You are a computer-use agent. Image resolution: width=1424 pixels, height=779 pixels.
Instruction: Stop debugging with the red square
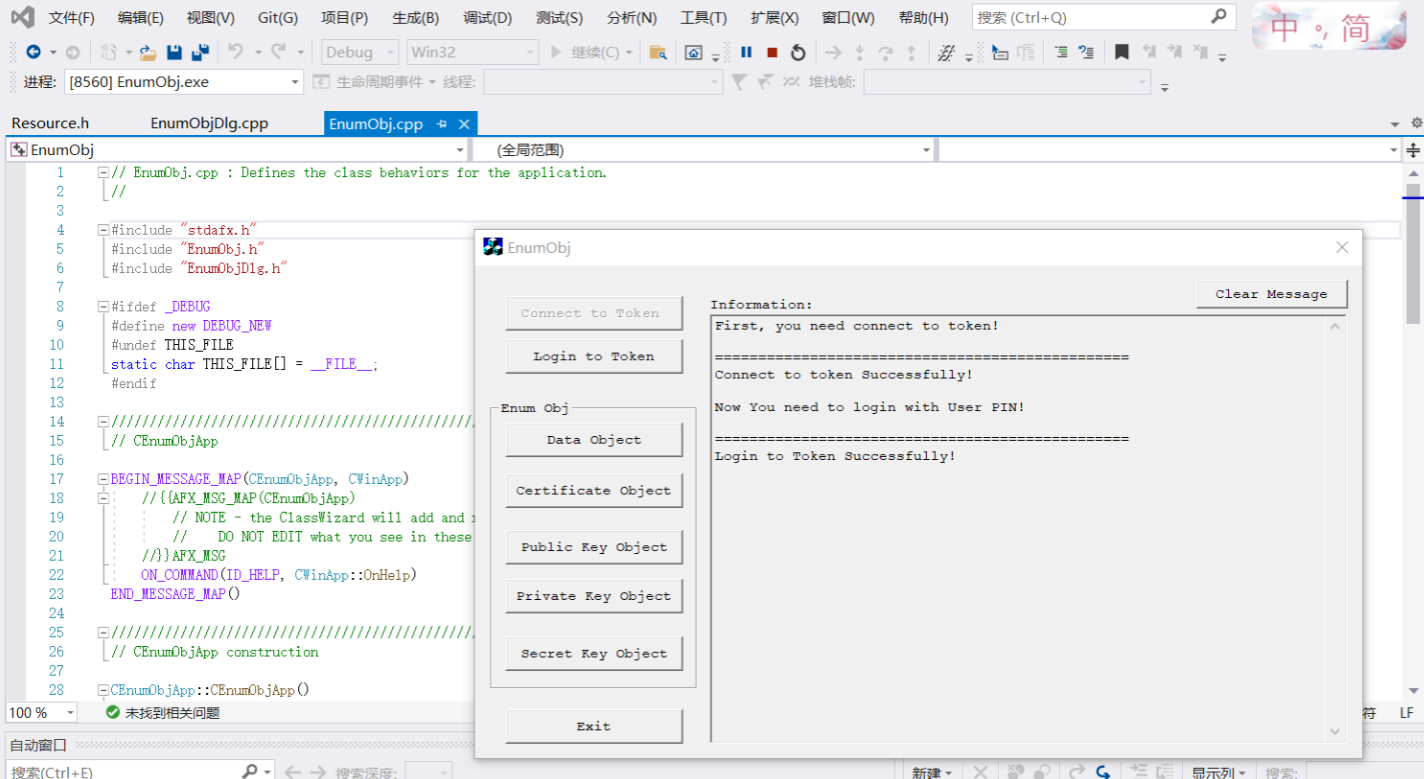click(x=772, y=52)
